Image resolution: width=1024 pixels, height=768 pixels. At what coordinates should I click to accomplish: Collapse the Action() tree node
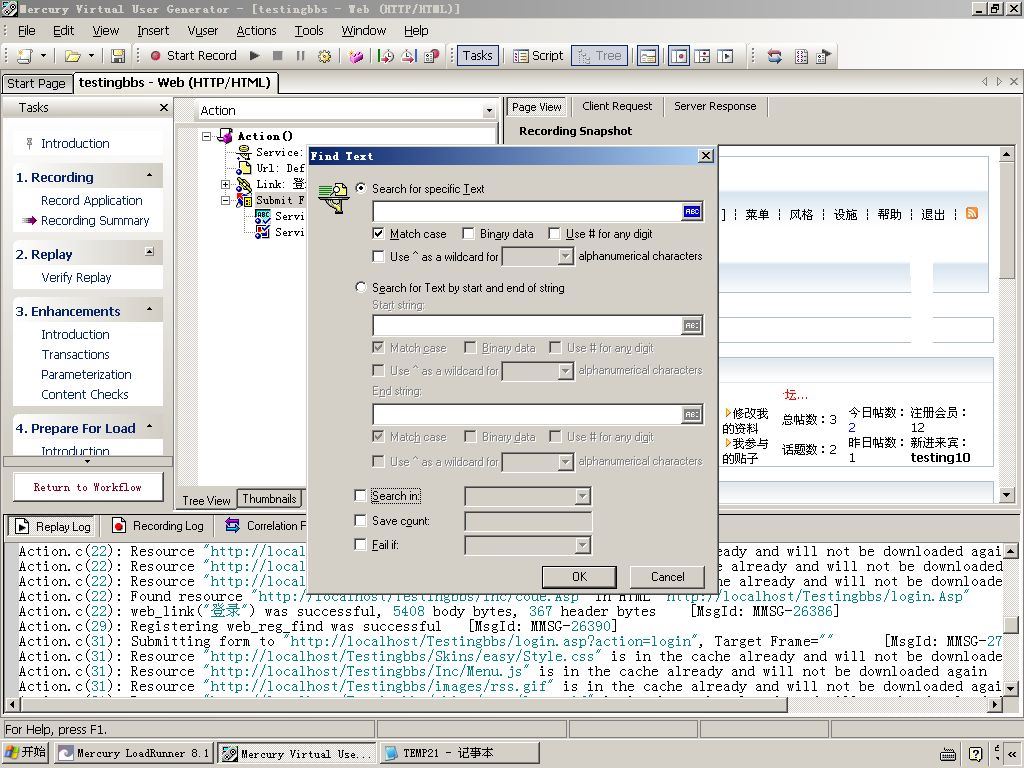point(206,136)
